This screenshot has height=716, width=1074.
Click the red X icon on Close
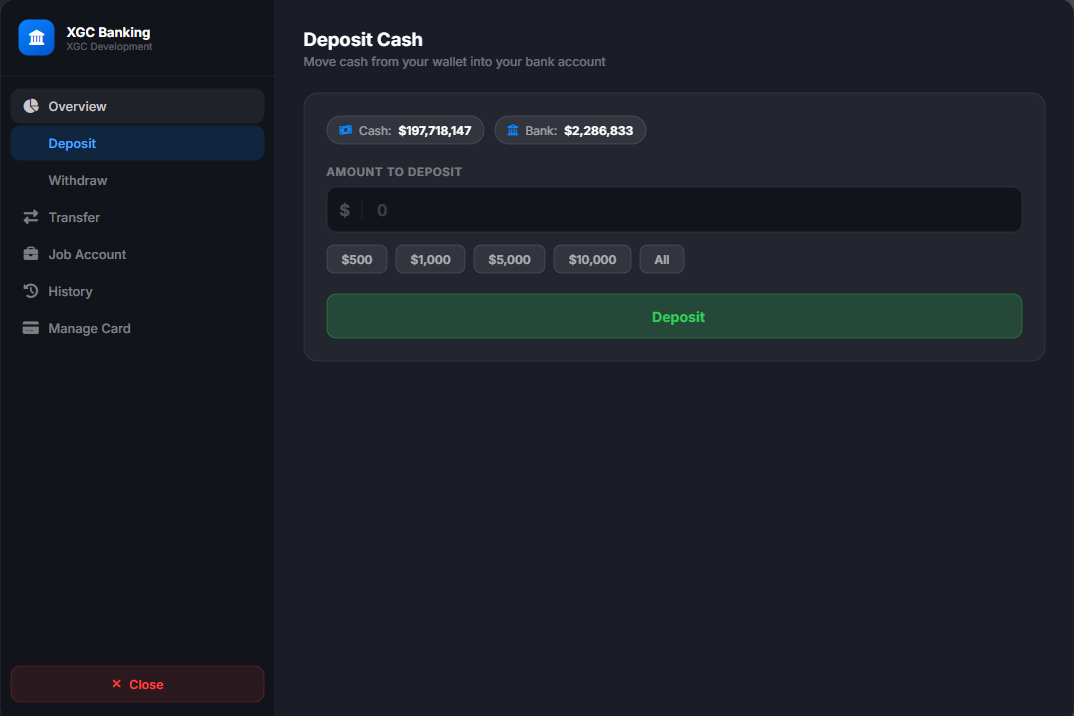pyautogui.click(x=116, y=684)
